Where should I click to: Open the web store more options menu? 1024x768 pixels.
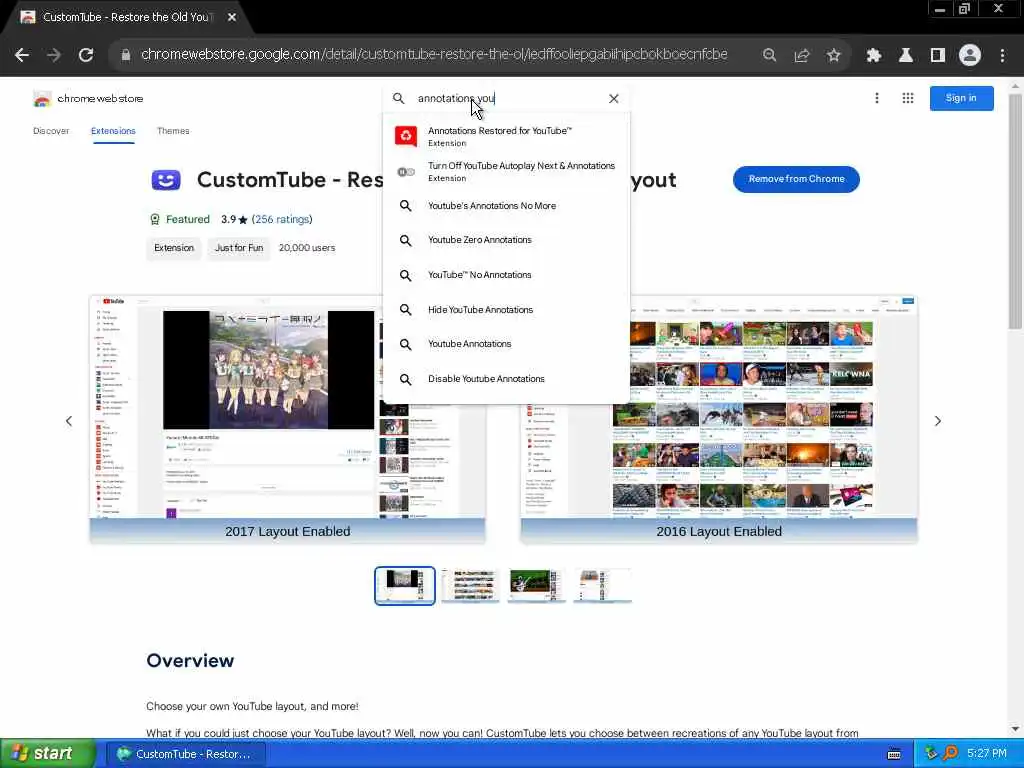(876, 98)
